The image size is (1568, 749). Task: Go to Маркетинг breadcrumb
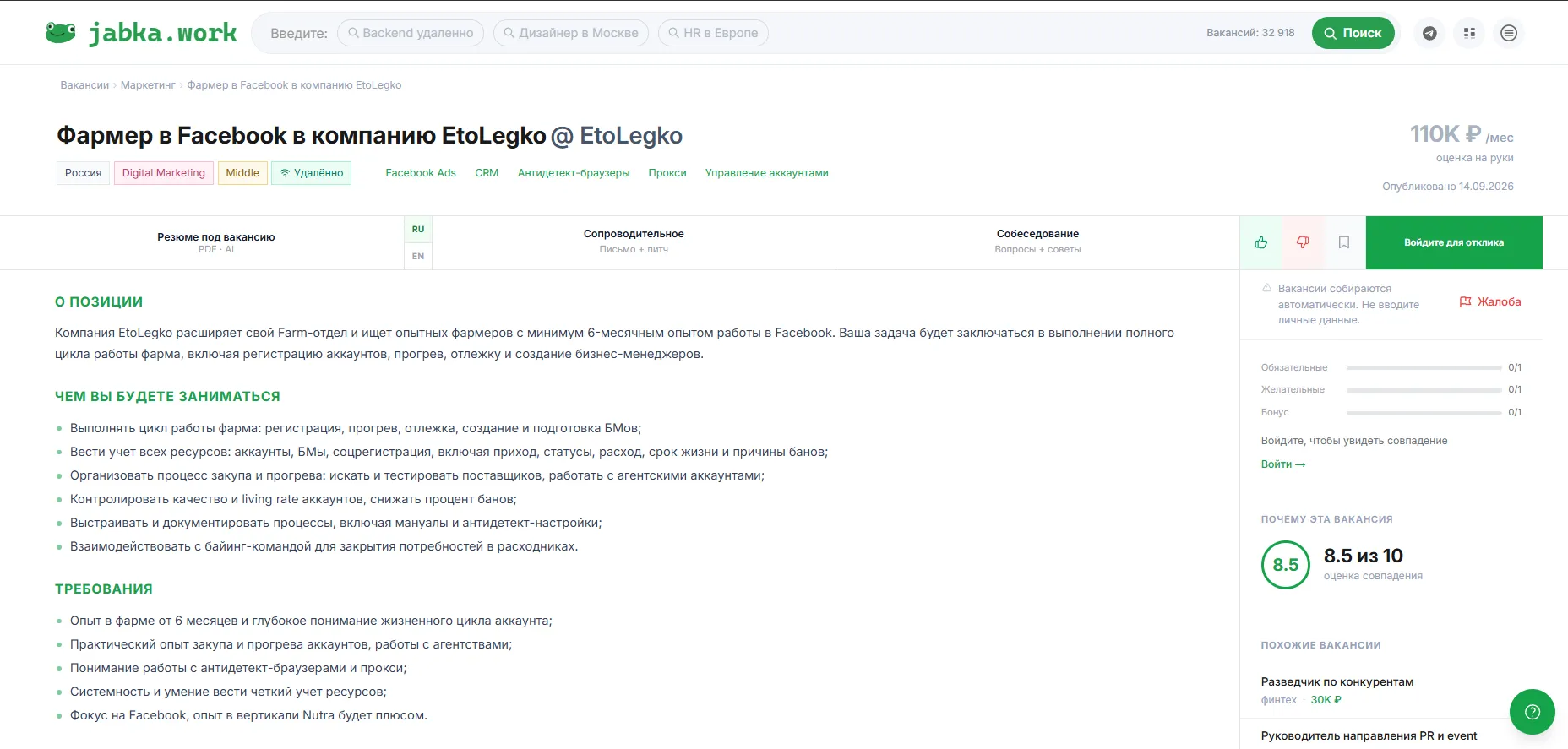pyautogui.click(x=148, y=85)
